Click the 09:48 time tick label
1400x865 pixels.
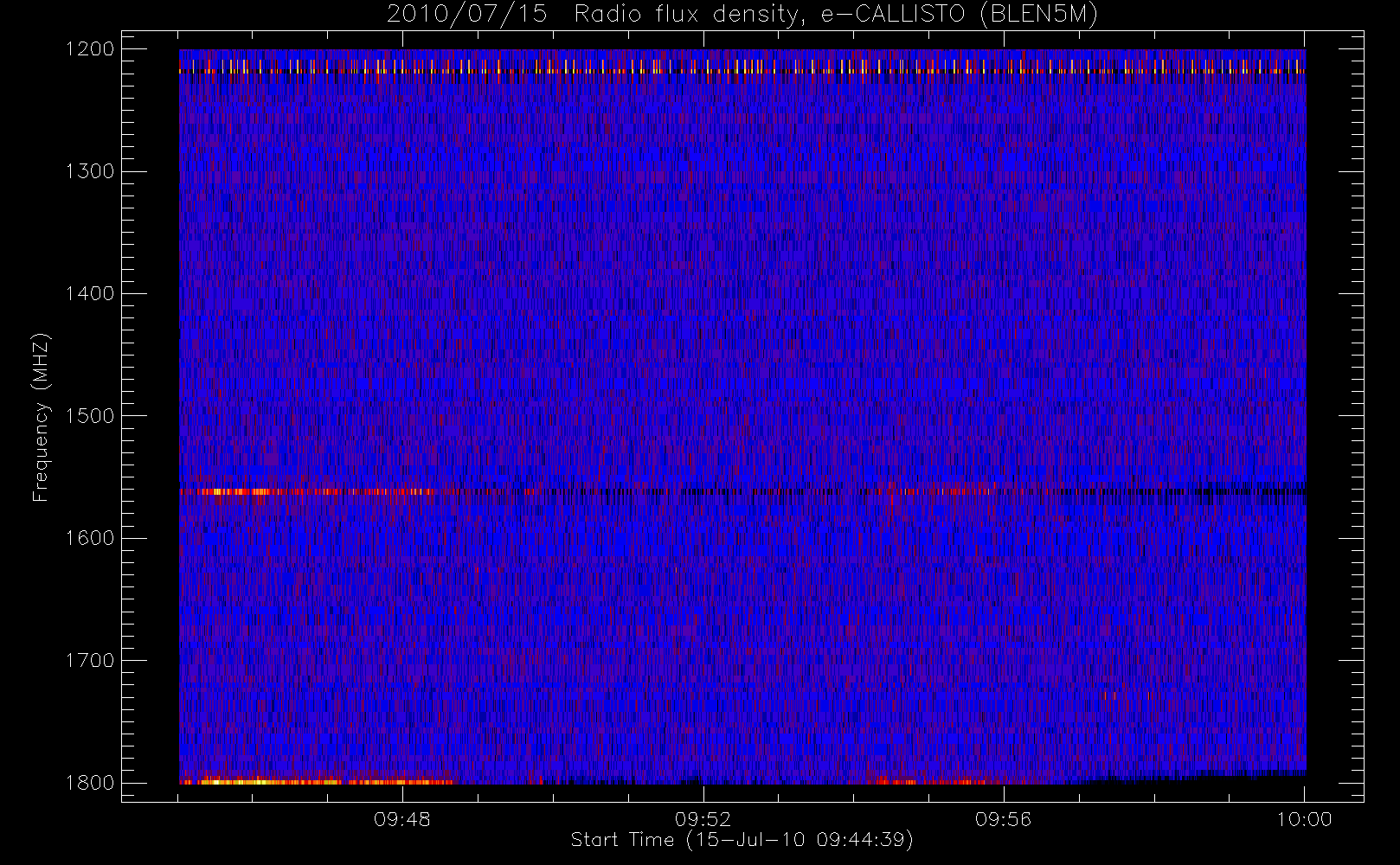[x=402, y=819]
